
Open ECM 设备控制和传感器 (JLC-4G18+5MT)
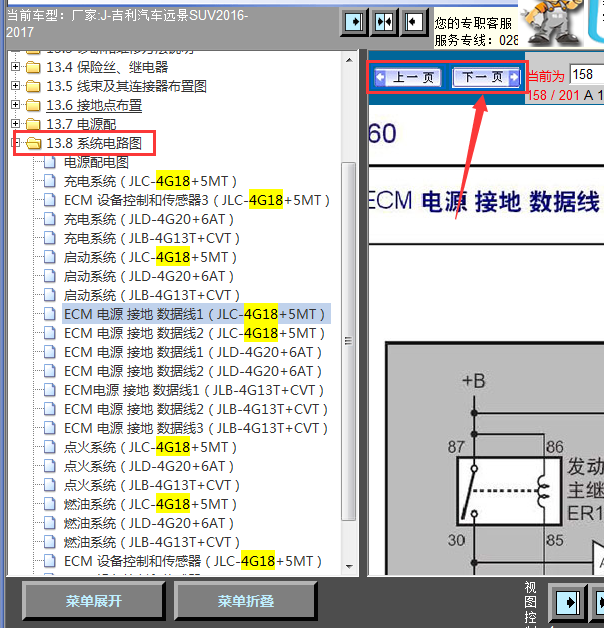tap(193, 561)
